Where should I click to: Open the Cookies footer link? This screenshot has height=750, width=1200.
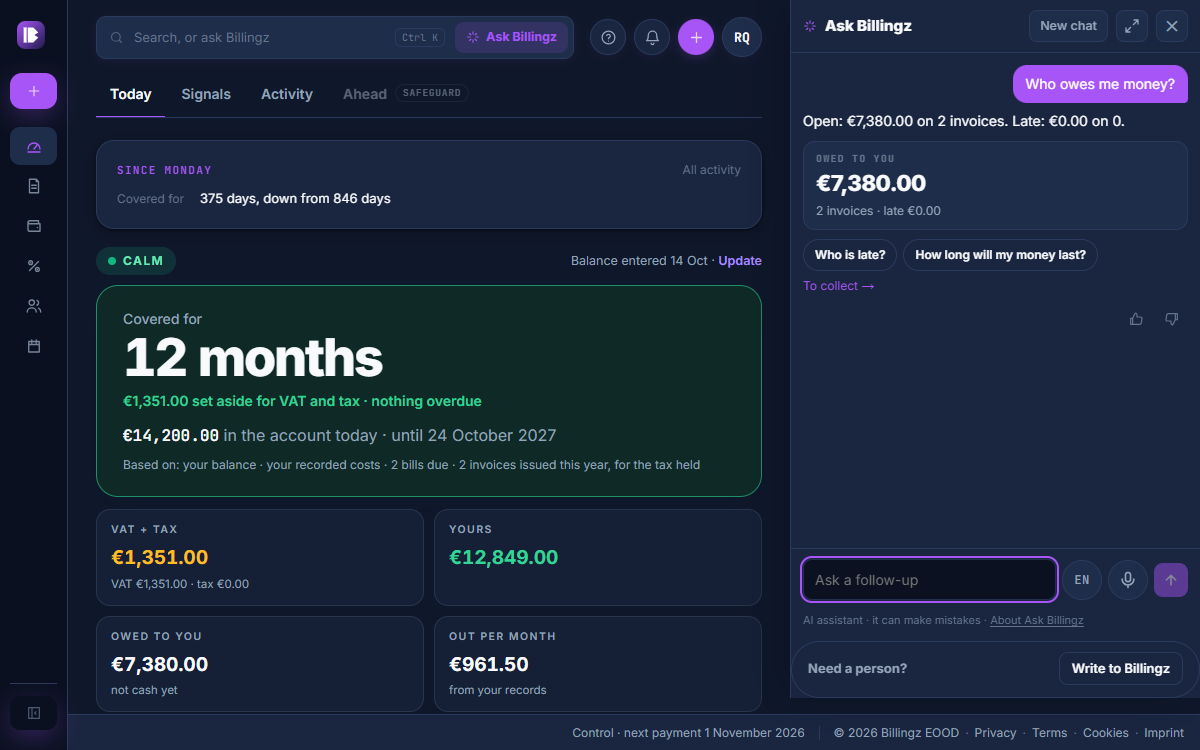pos(1106,733)
